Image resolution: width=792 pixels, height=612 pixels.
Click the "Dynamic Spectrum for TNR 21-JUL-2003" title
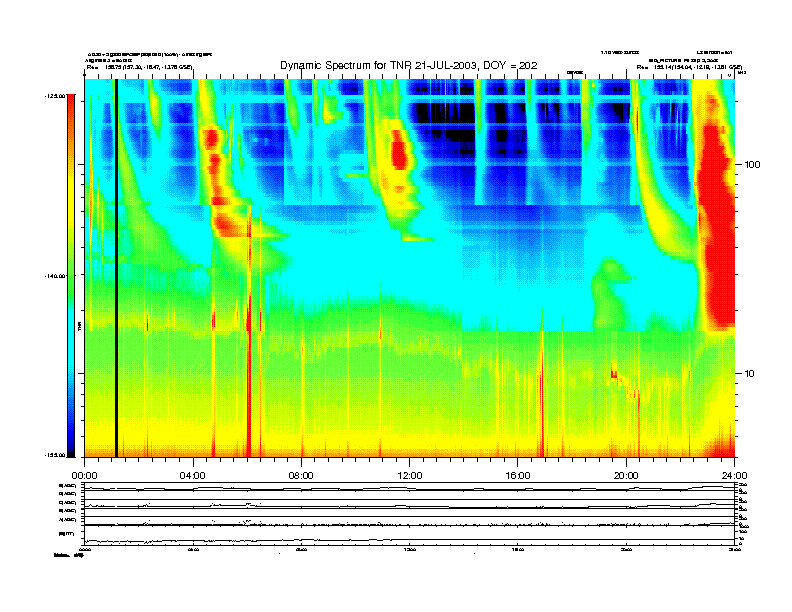[x=409, y=65]
